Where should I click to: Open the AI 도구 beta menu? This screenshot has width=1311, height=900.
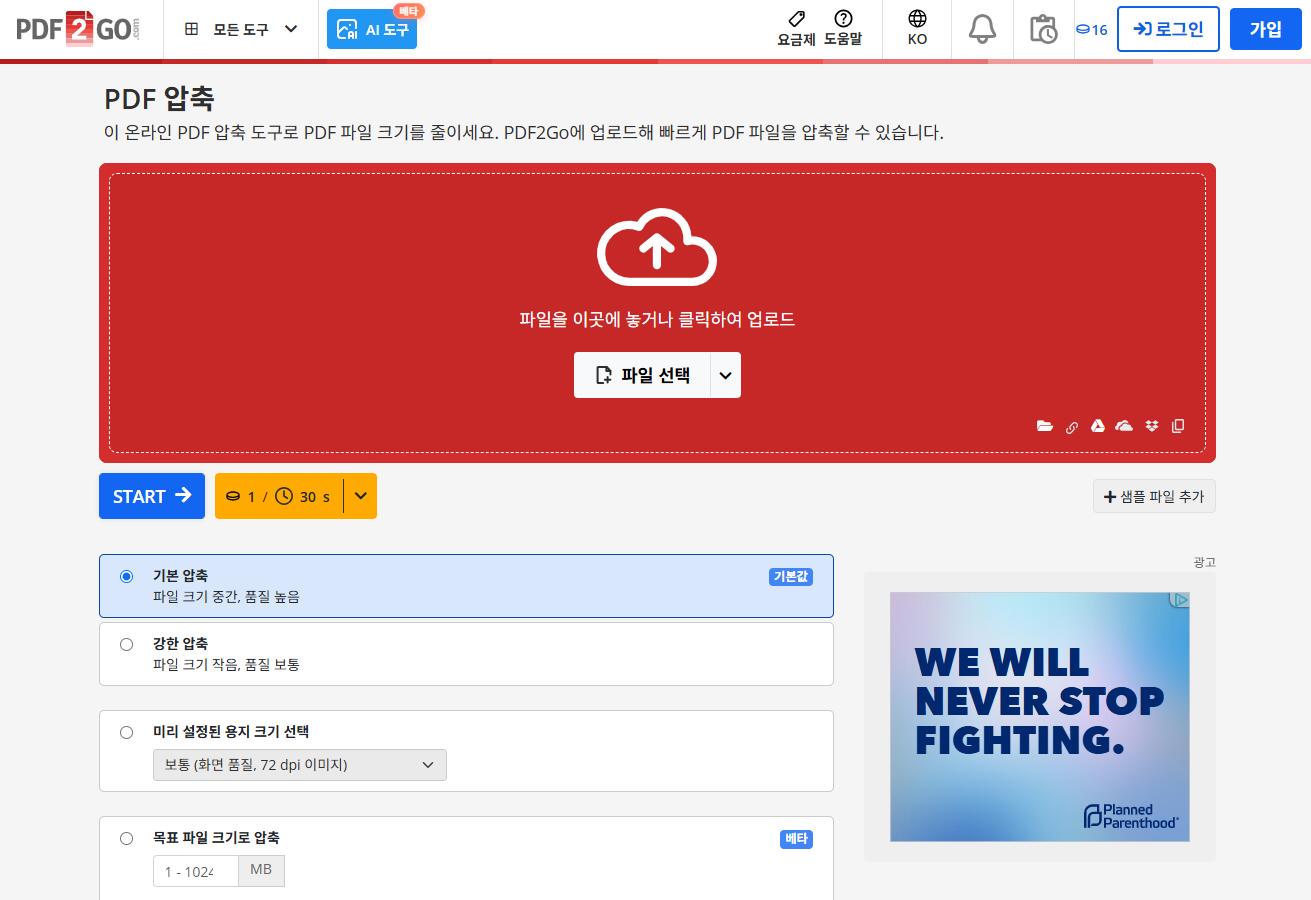(371, 29)
